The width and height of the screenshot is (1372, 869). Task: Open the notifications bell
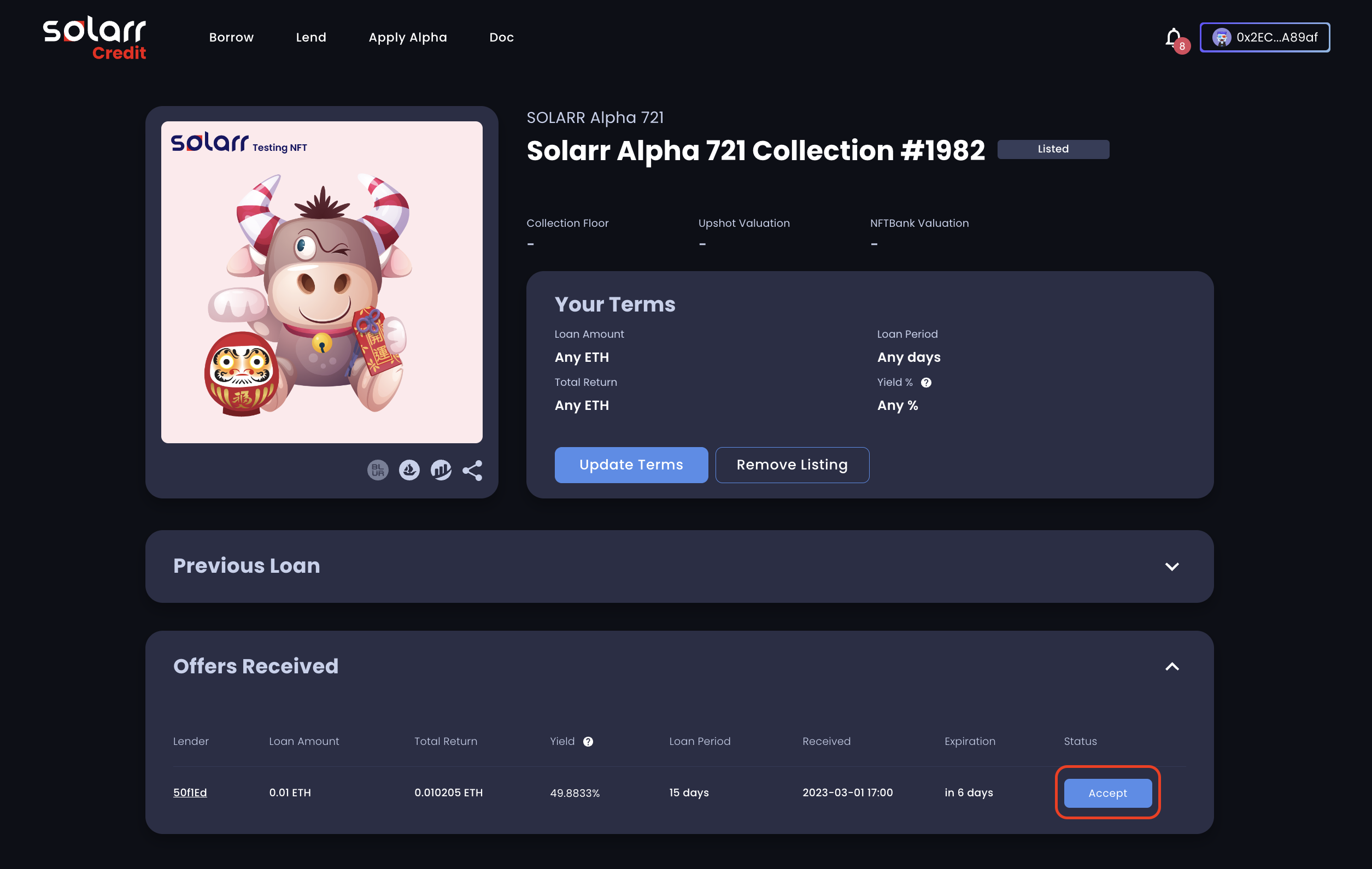click(x=1173, y=38)
